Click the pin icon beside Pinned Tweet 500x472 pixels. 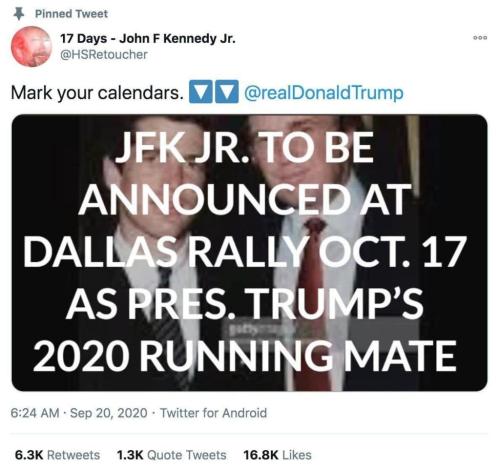point(19,14)
